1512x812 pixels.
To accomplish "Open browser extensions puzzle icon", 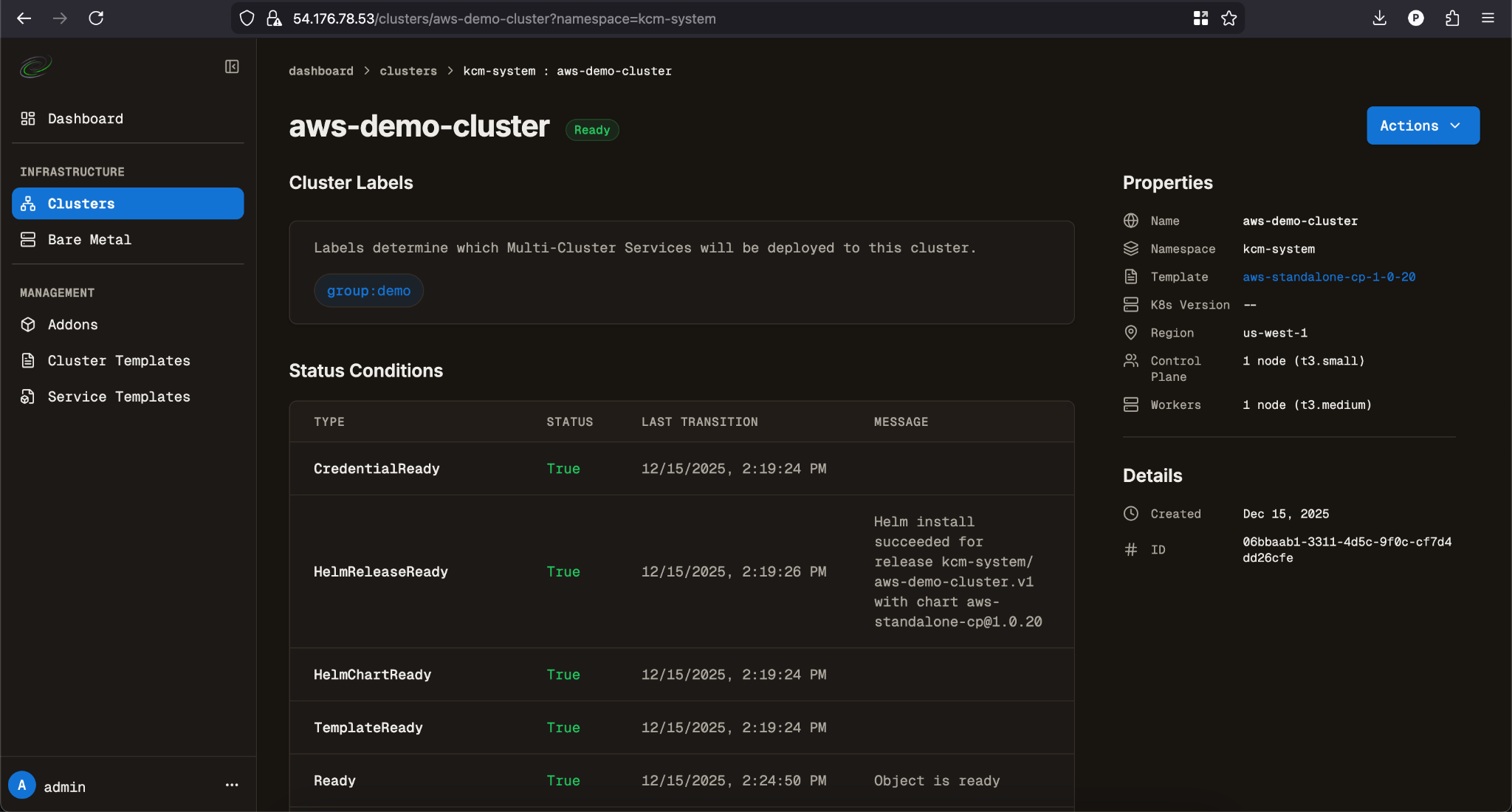I will 1452,18.
